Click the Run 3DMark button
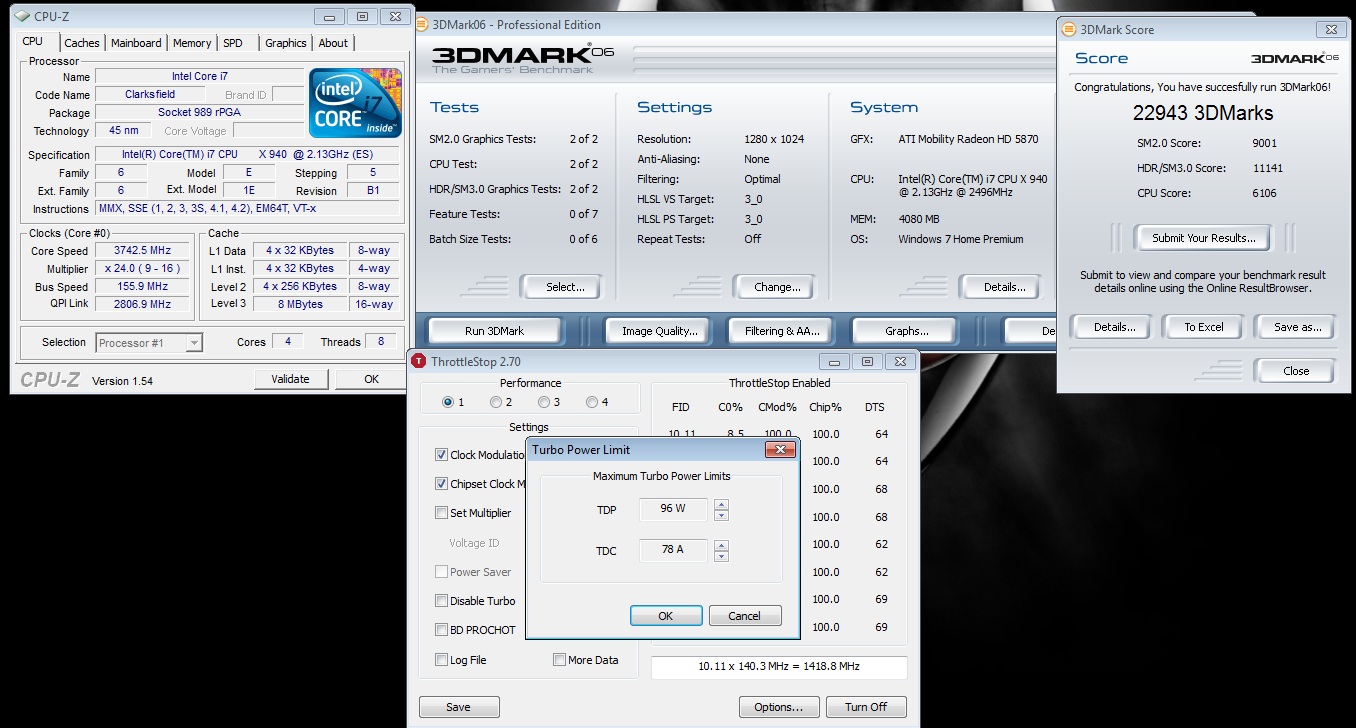Viewport: 1356px width, 728px height. pyautogui.click(x=495, y=331)
